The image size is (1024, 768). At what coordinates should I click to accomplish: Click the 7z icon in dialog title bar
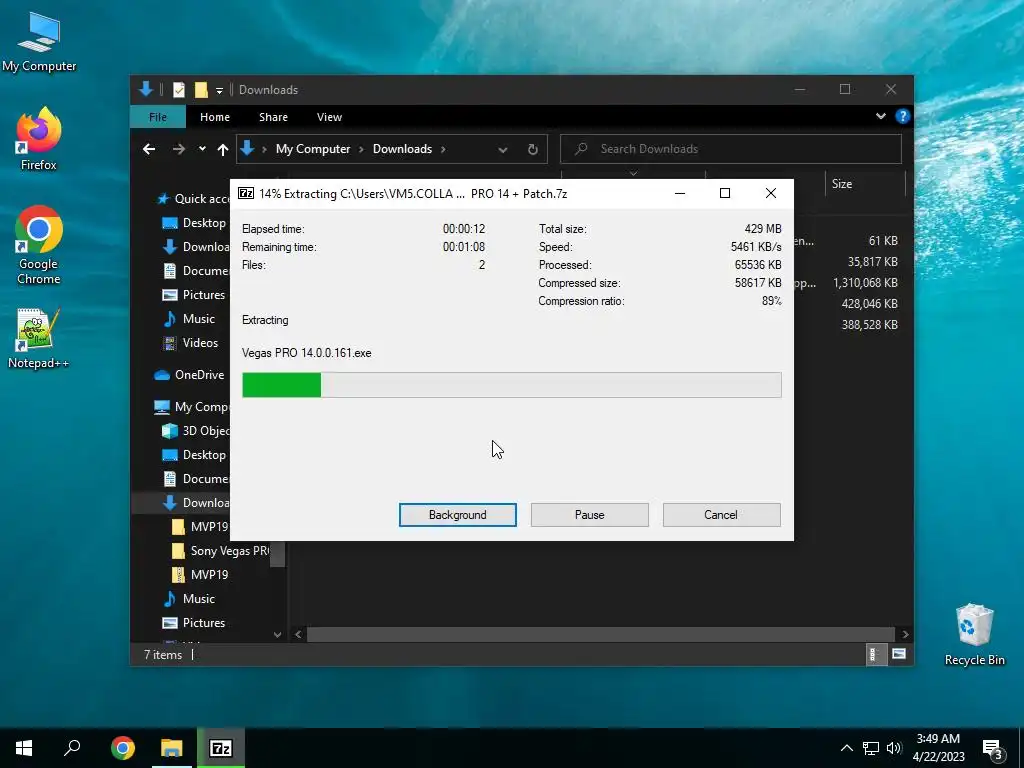click(246, 193)
